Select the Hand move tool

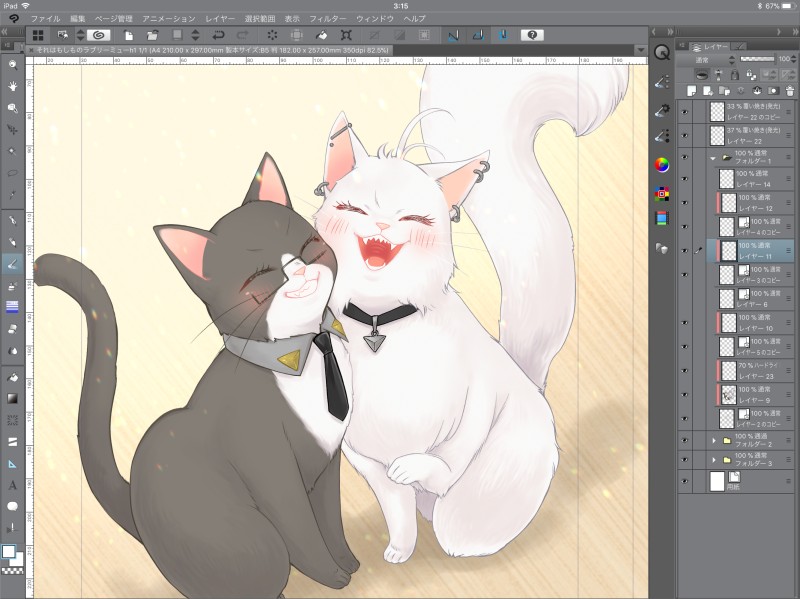(12, 86)
